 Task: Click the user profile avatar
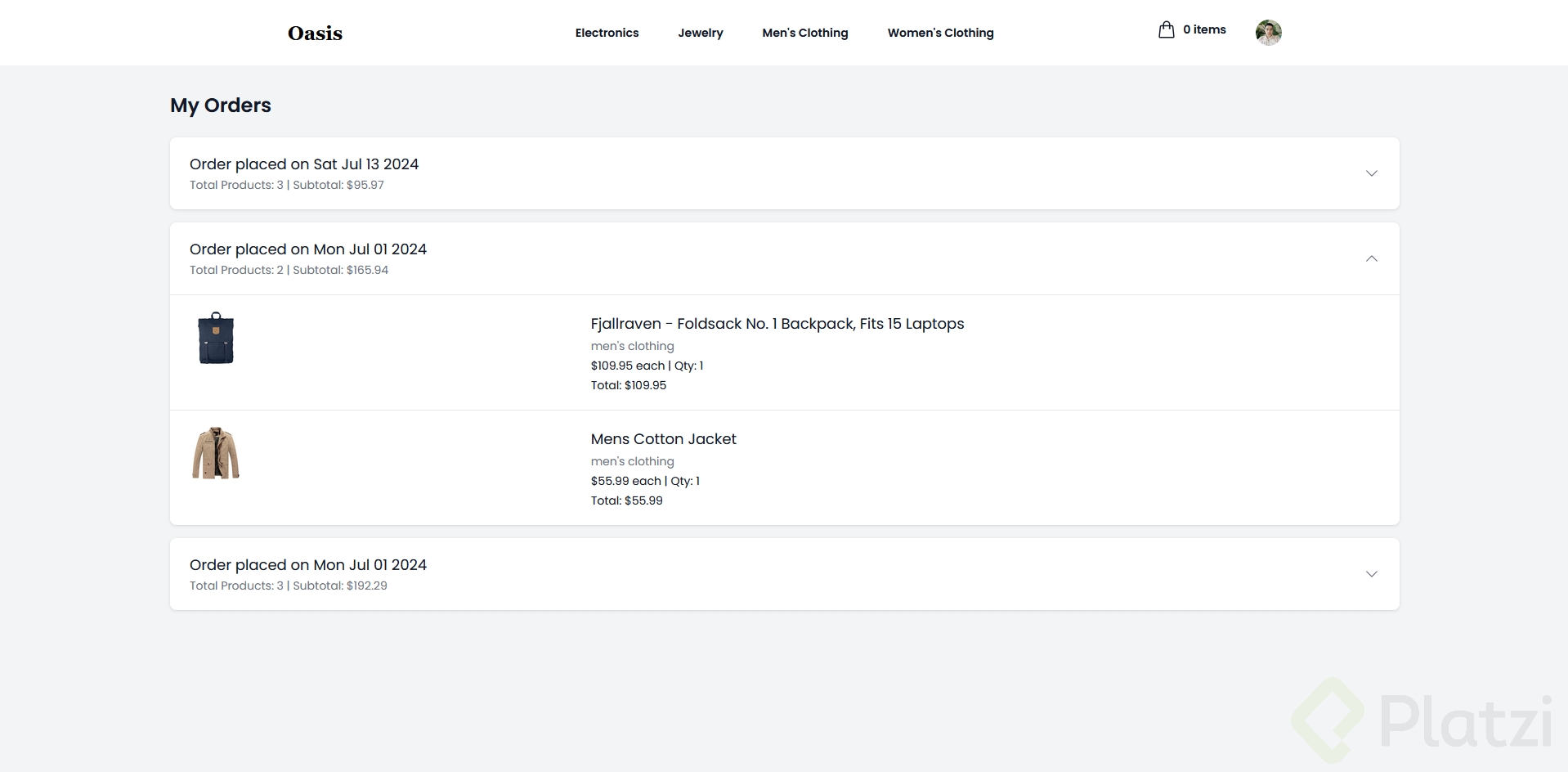tap(1268, 33)
